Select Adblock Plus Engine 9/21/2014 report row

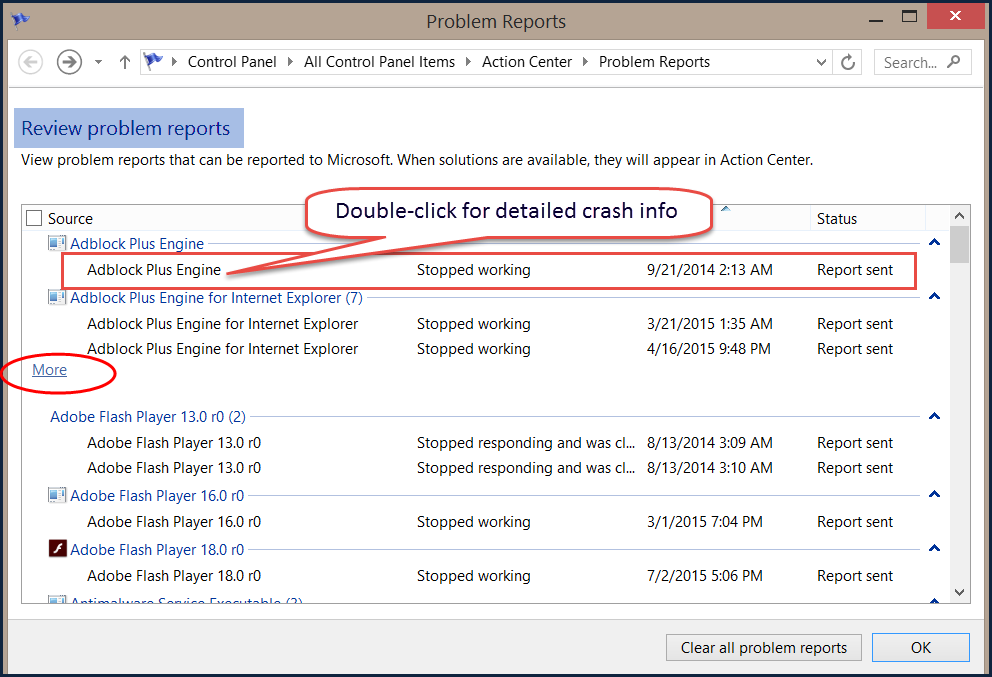pyautogui.click(x=489, y=270)
